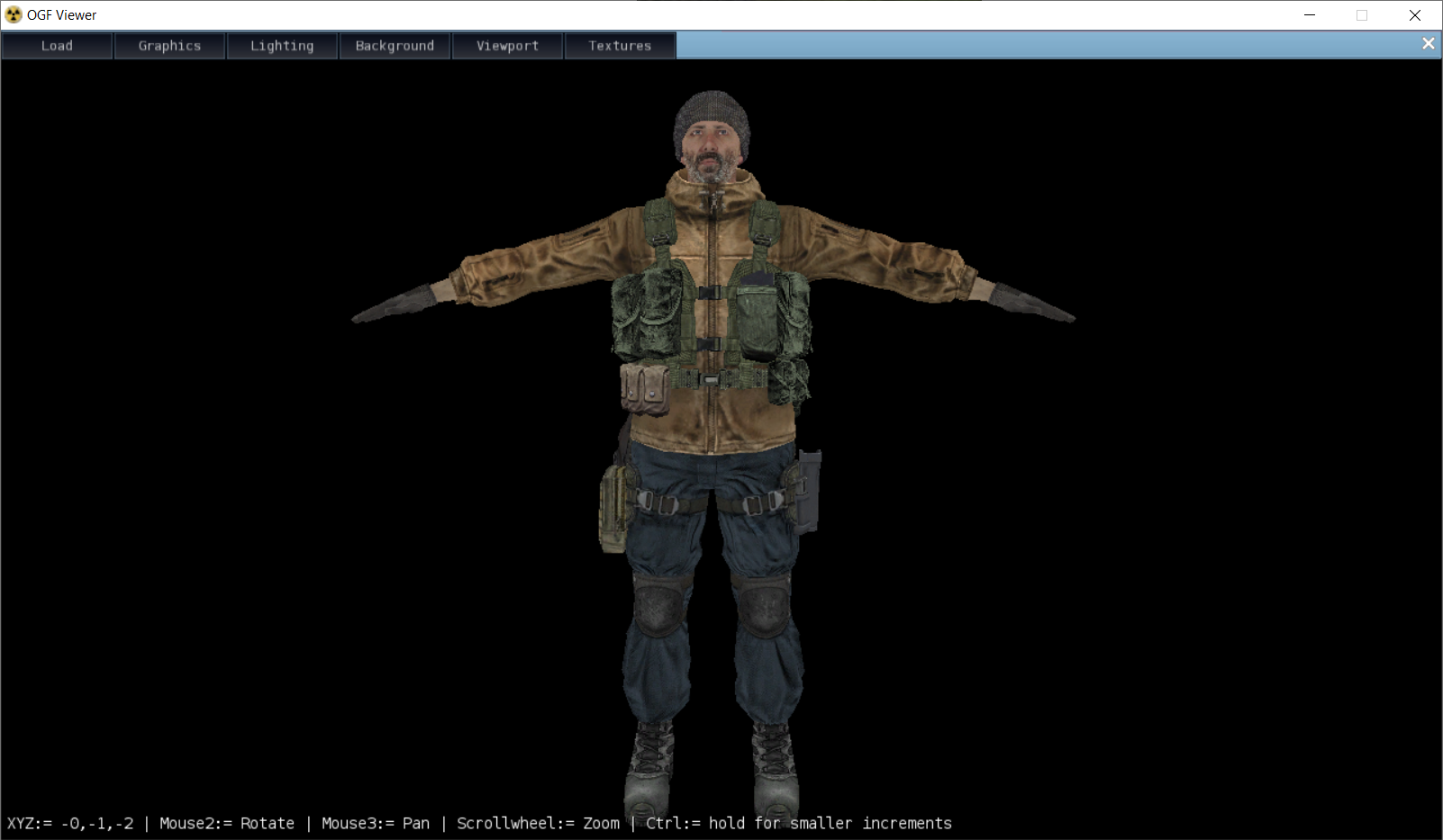Image resolution: width=1443 pixels, height=840 pixels.
Task: Open the Background menu
Action: [x=395, y=46]
